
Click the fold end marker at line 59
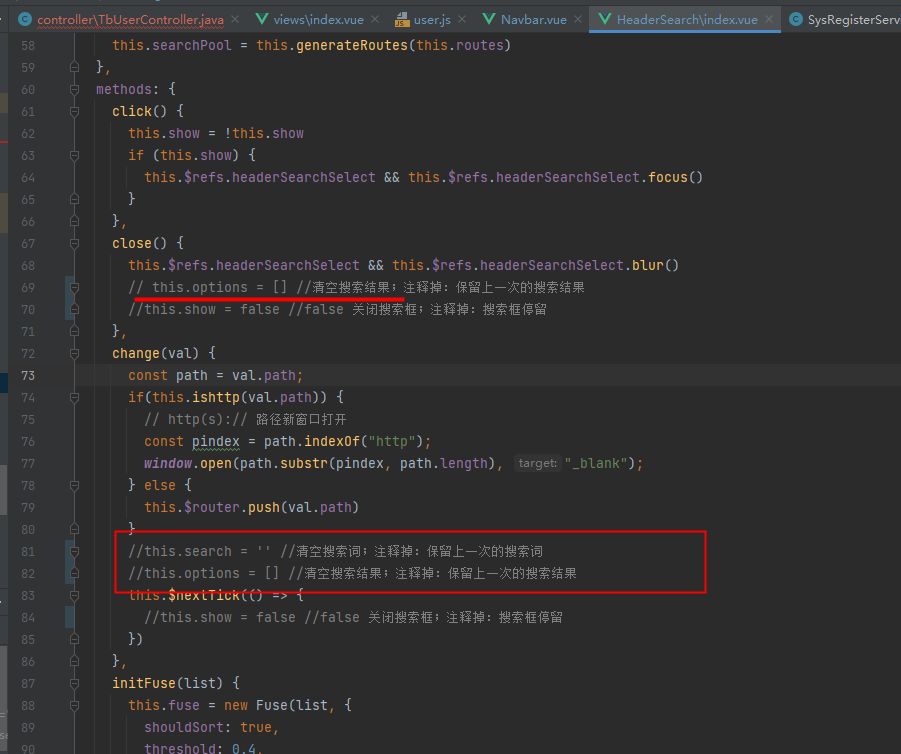74,68
